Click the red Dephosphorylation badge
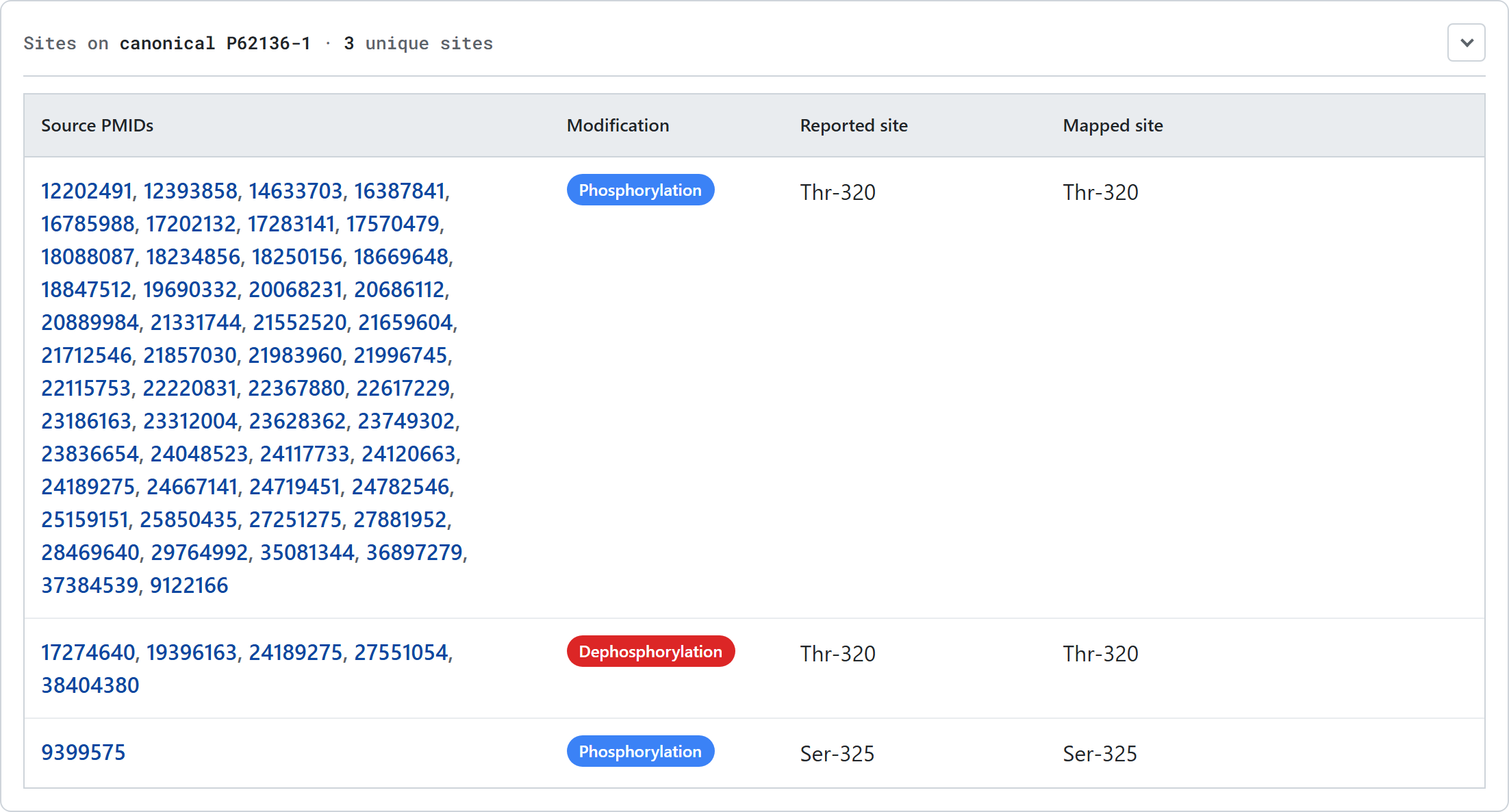Image resolution: width=1509 pixels, height=812 pixels. pos(650,652)
